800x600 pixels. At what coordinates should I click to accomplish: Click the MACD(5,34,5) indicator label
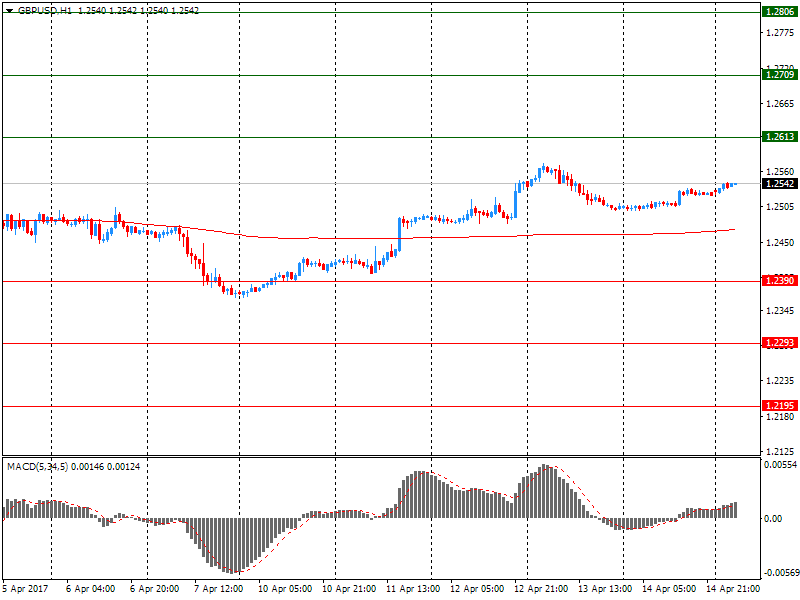[37, 467]
